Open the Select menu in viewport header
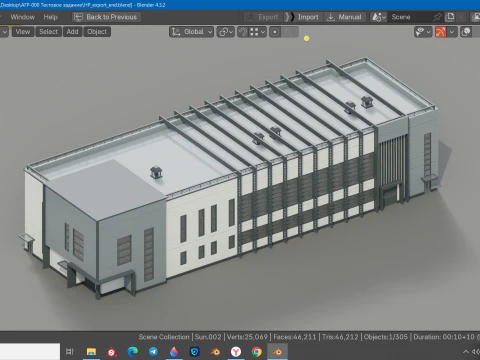The height and width of the screenshot is (360, 480). pyautogui.click(x=49, y=32)
